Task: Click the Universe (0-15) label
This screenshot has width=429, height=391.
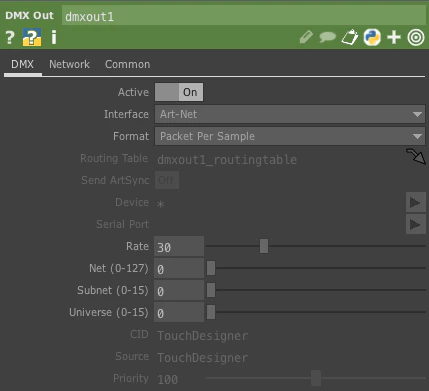Action: (x=109, y=312)
